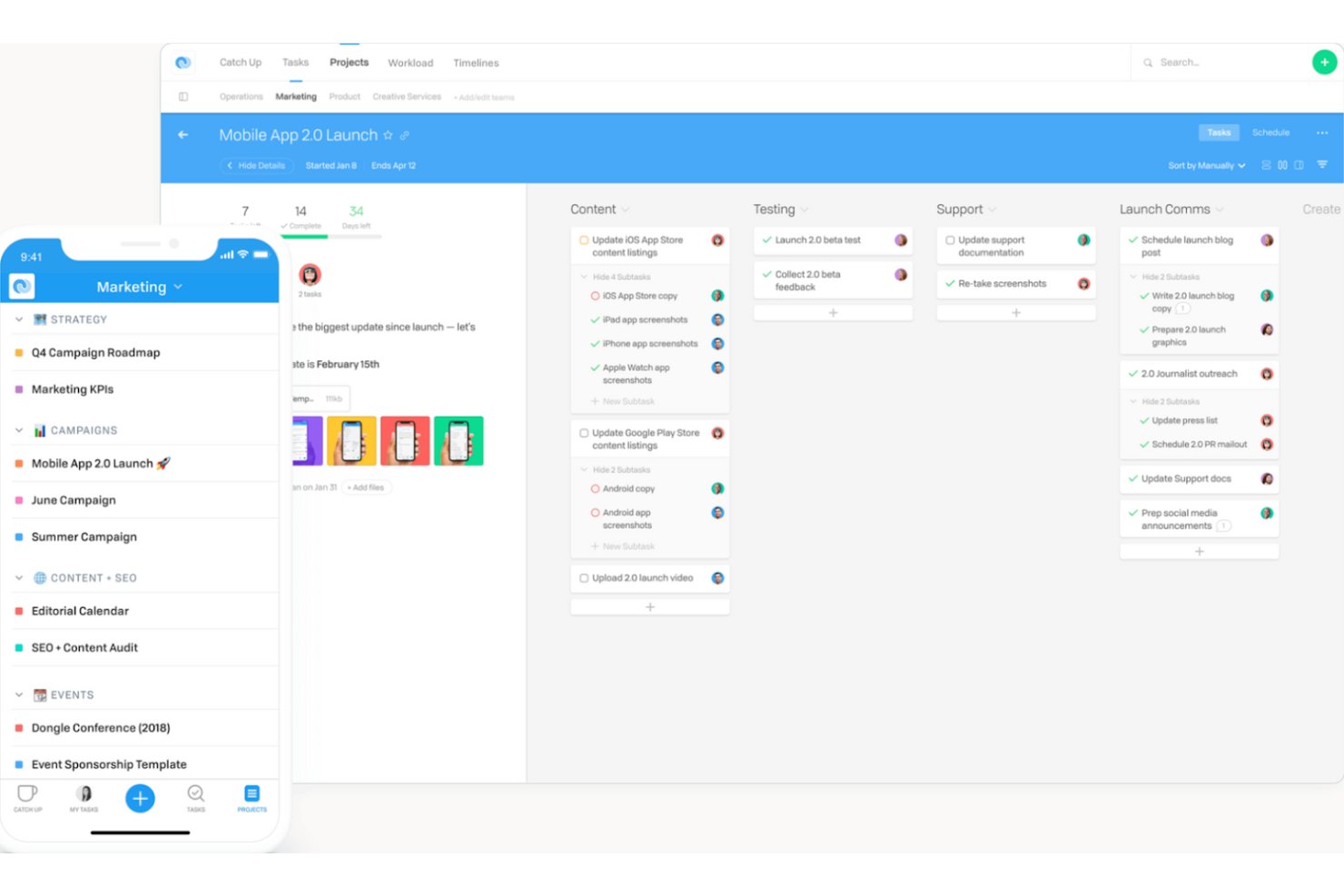The image size is (1344, 896).
Task: Click Hide Details button
Action: coord(255,166)
